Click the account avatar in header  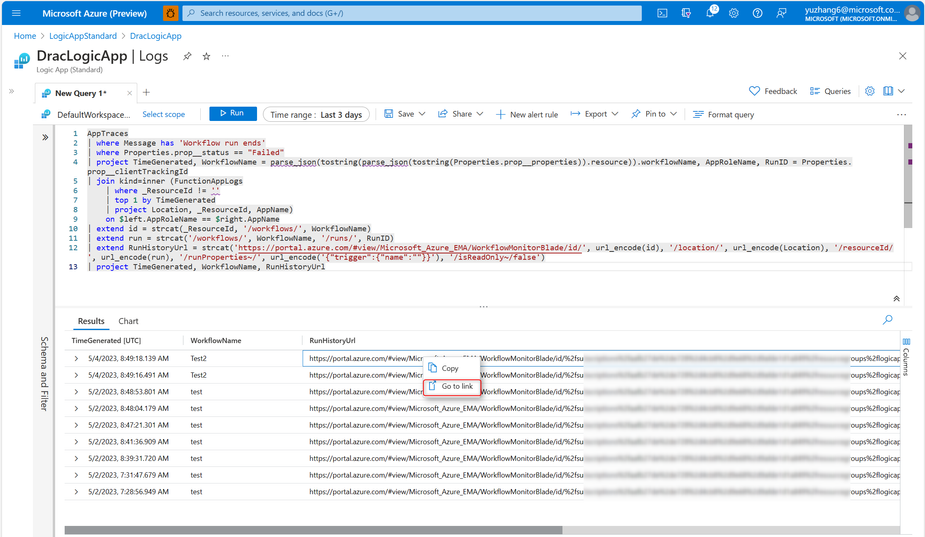tap(912, 13)
